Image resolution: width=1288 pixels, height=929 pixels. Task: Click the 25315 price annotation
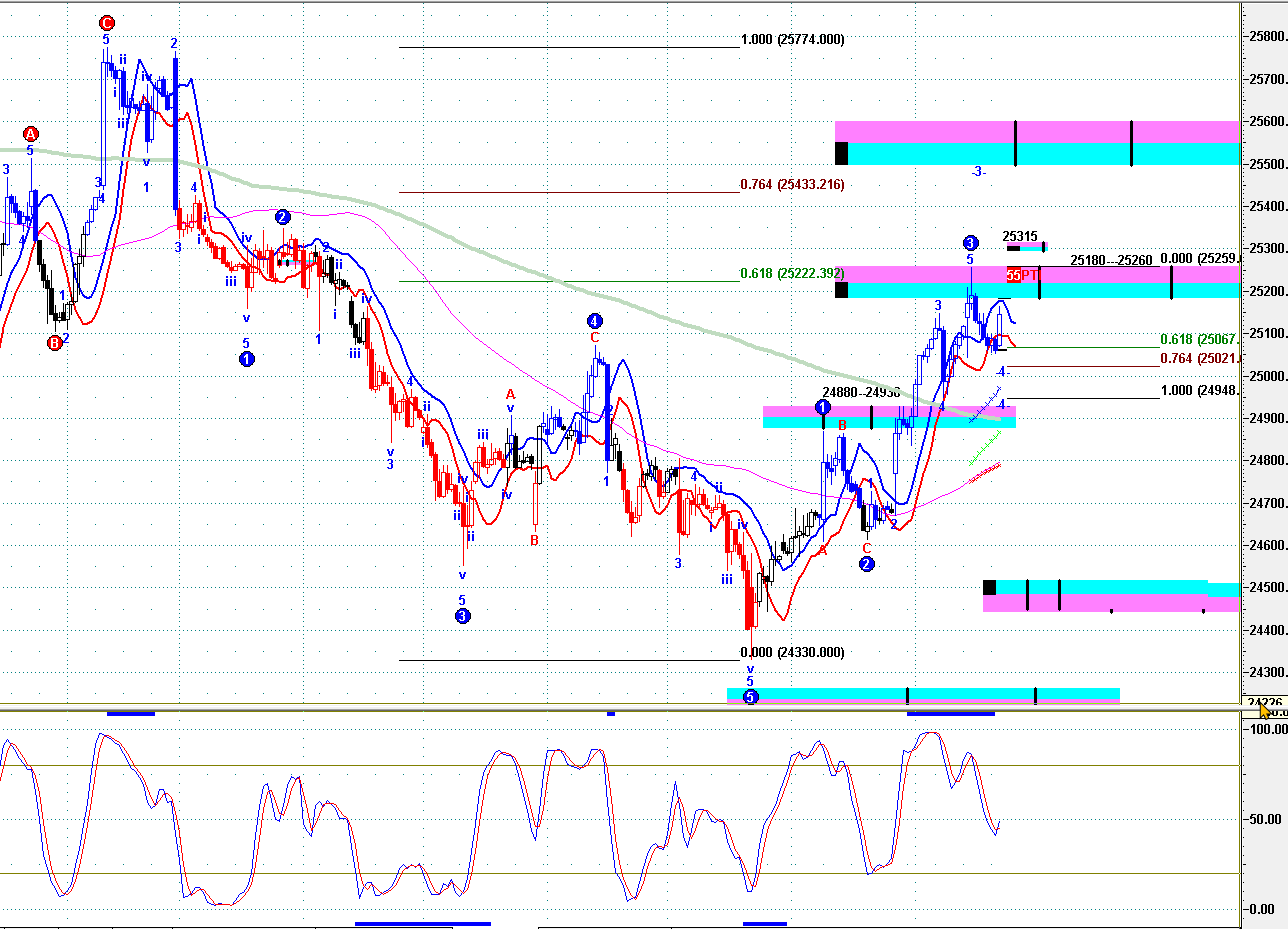coord(1019,237)
